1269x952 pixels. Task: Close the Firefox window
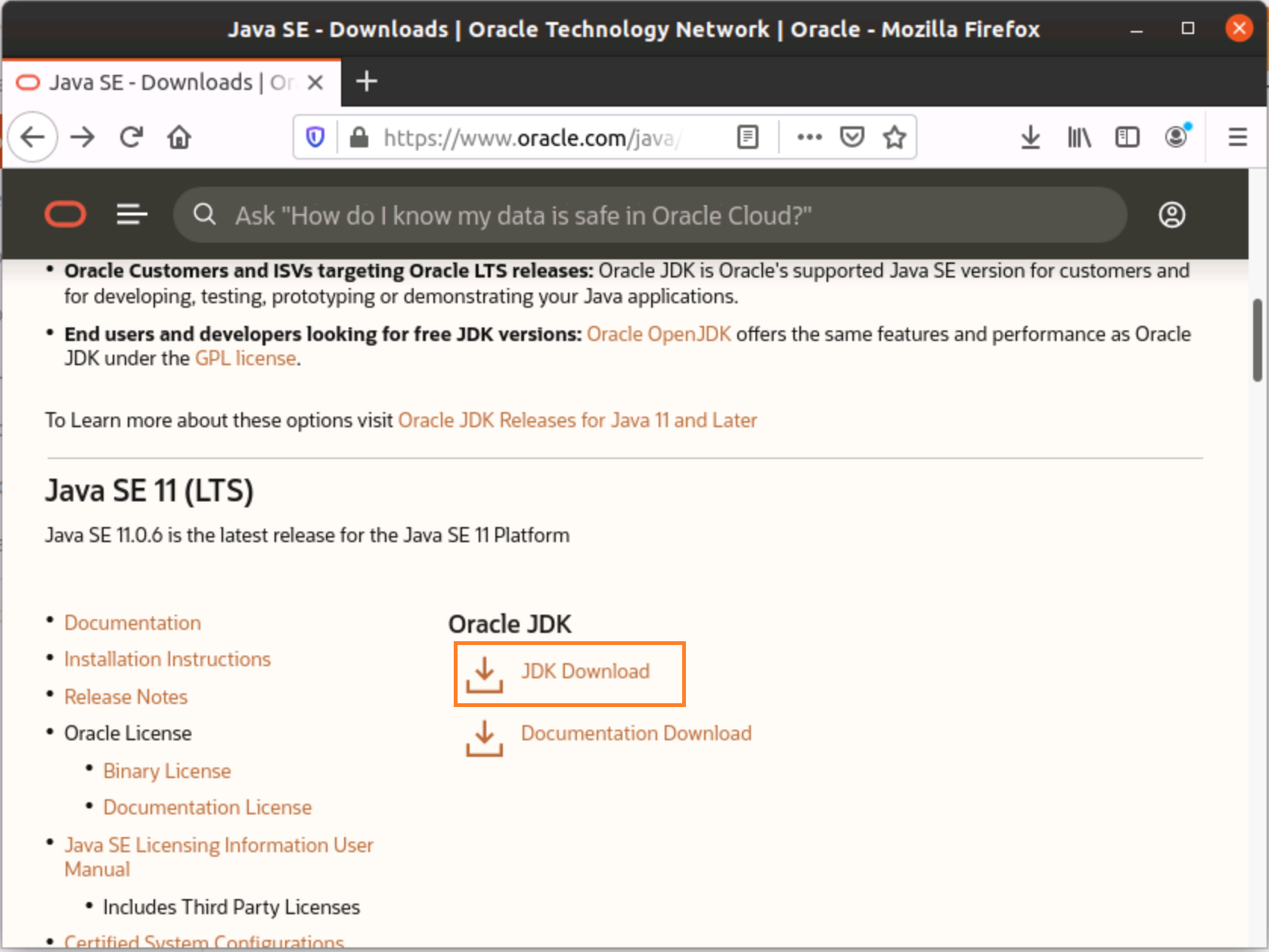1239,29
